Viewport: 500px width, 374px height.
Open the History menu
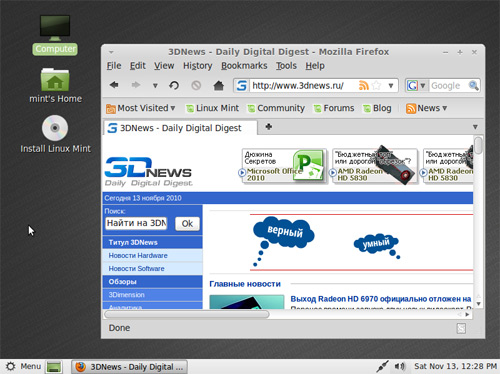pos(198,66)
